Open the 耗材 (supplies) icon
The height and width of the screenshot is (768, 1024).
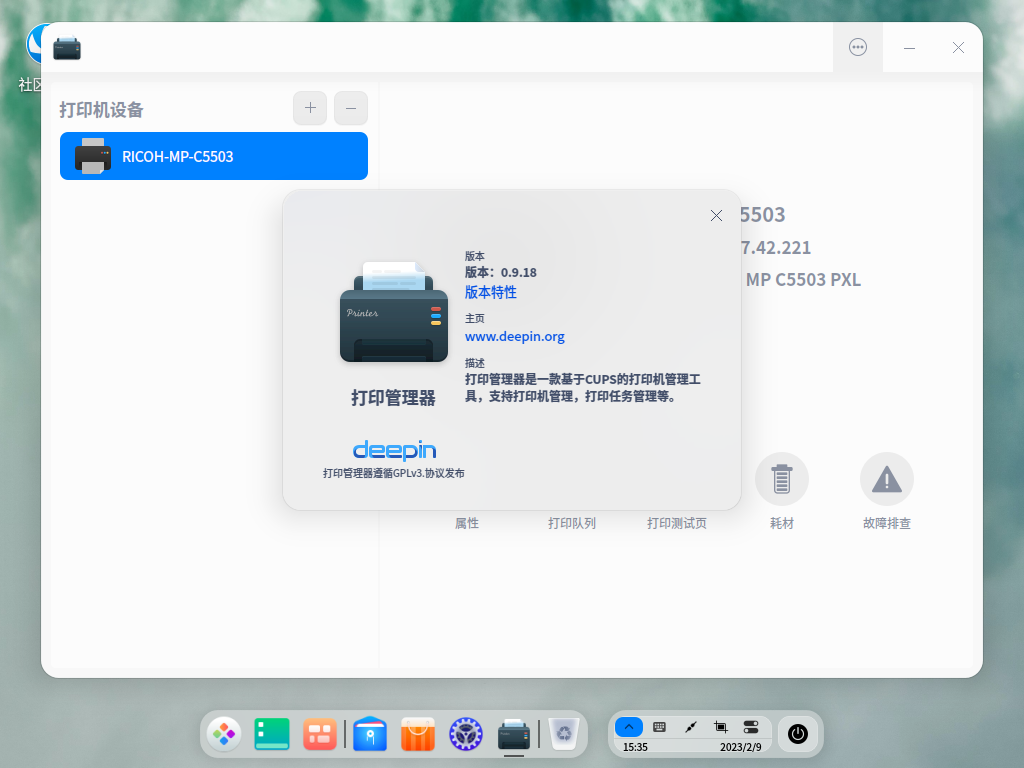[x=781, y=480]
